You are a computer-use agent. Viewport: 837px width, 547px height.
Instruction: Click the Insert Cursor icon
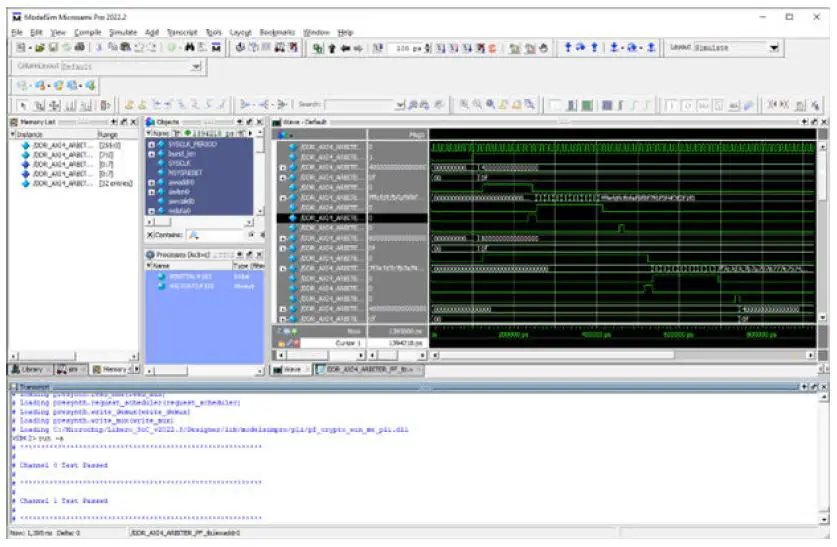(129, 105)
